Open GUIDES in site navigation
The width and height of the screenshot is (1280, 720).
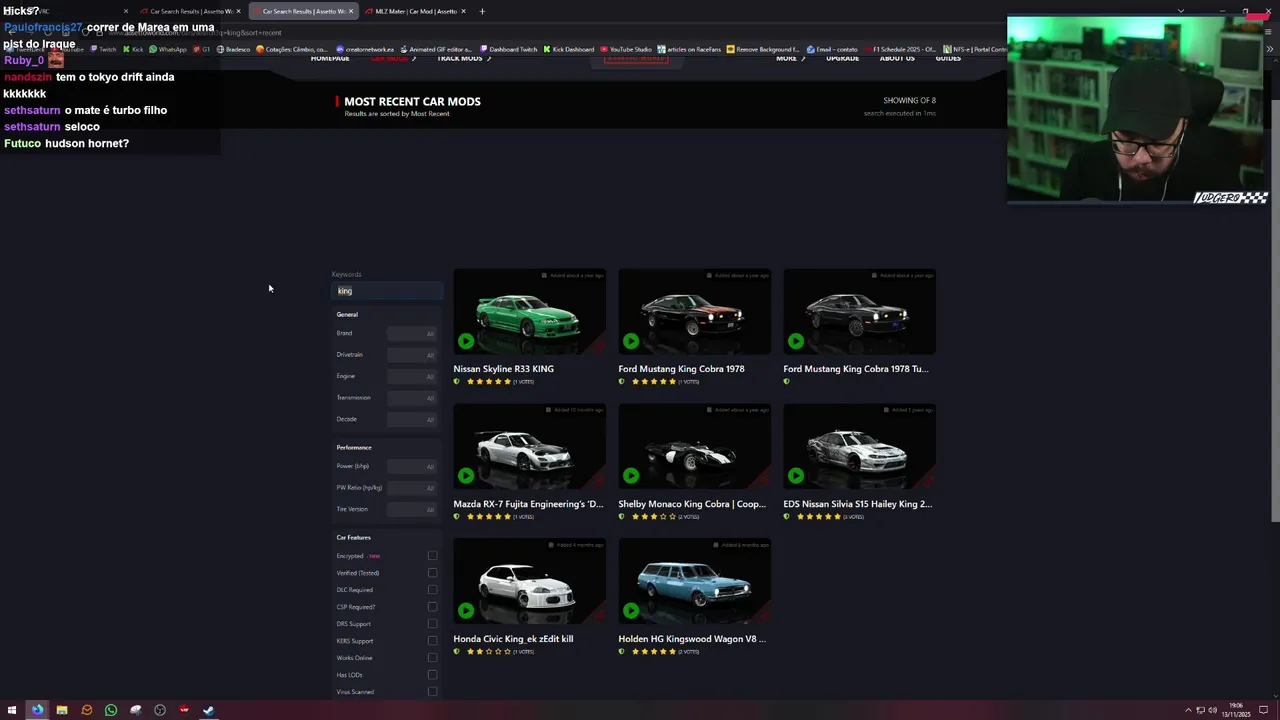coord(948,58)
